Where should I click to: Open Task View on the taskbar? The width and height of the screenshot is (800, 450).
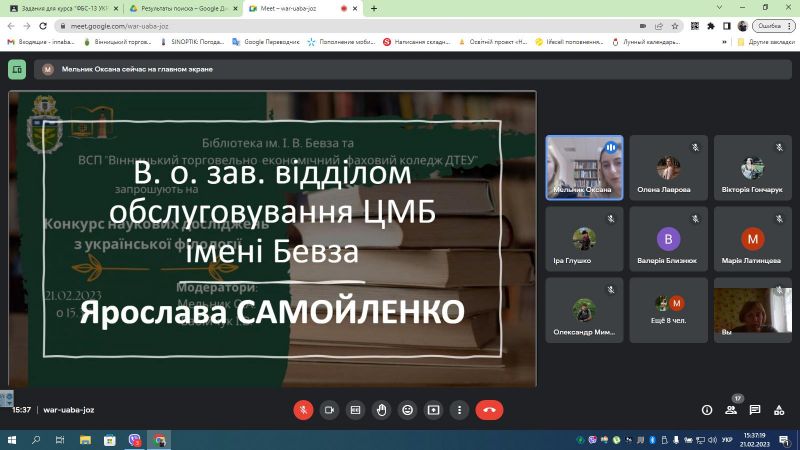(x=60, y=440)
